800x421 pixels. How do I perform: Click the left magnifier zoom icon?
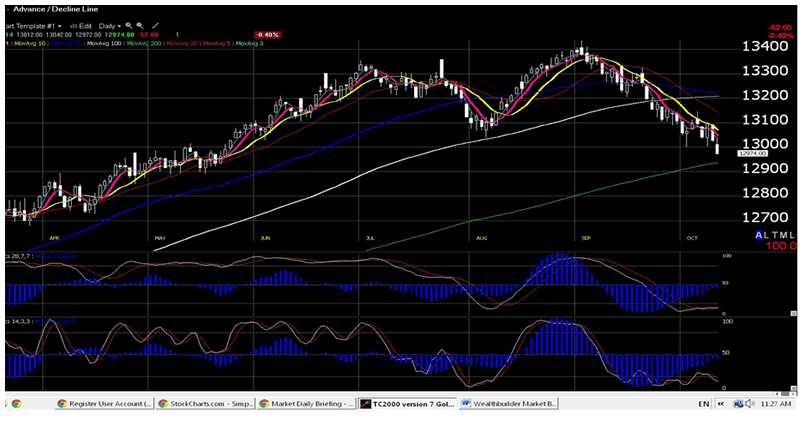pyautogui.click(x=130, y=24)
